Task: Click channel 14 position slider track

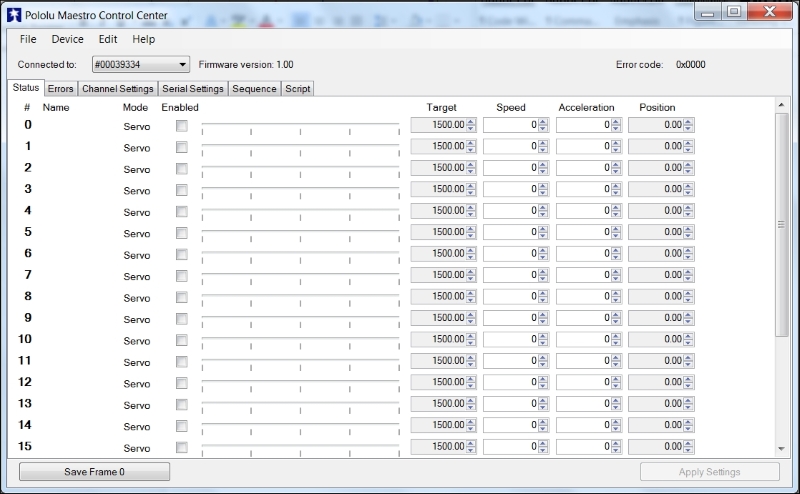Action: pos(301,425)
